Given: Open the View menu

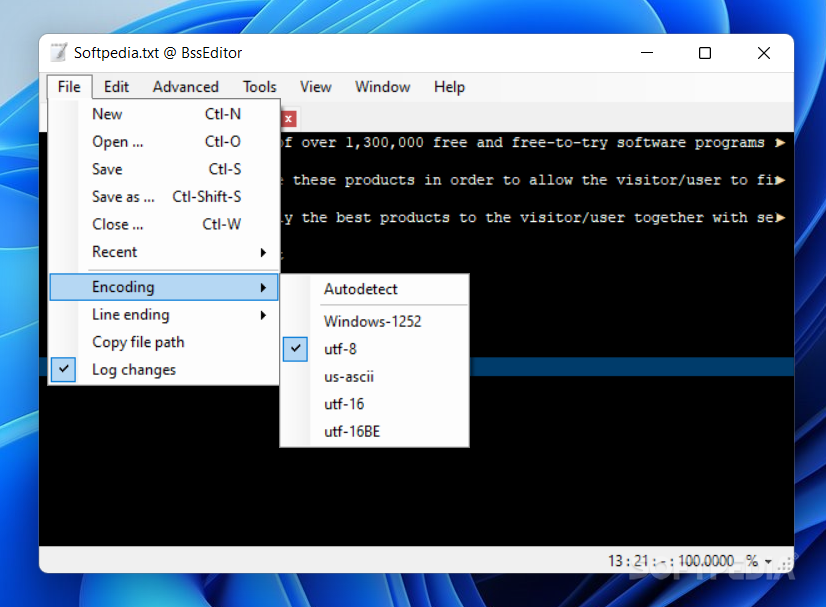Looking at the screenshot, I should [x=316, y=87].
